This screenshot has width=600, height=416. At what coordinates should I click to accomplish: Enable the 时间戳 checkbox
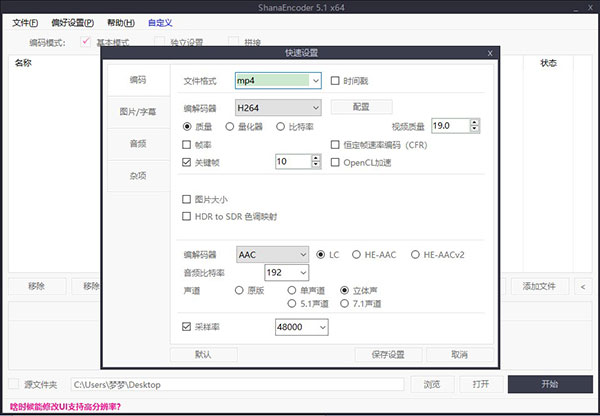335,81
